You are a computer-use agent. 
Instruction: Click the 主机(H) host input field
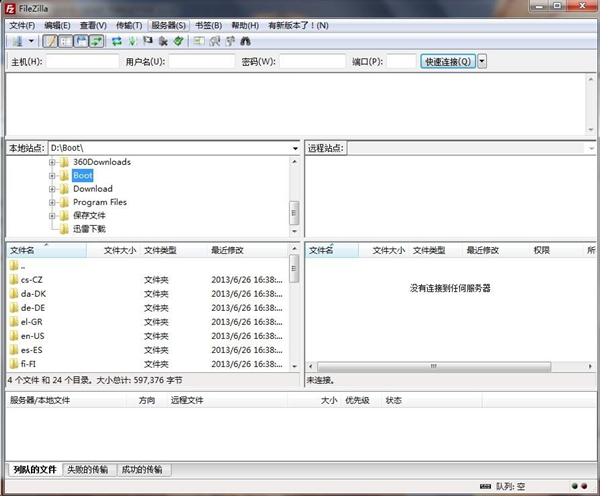(83, 61)
